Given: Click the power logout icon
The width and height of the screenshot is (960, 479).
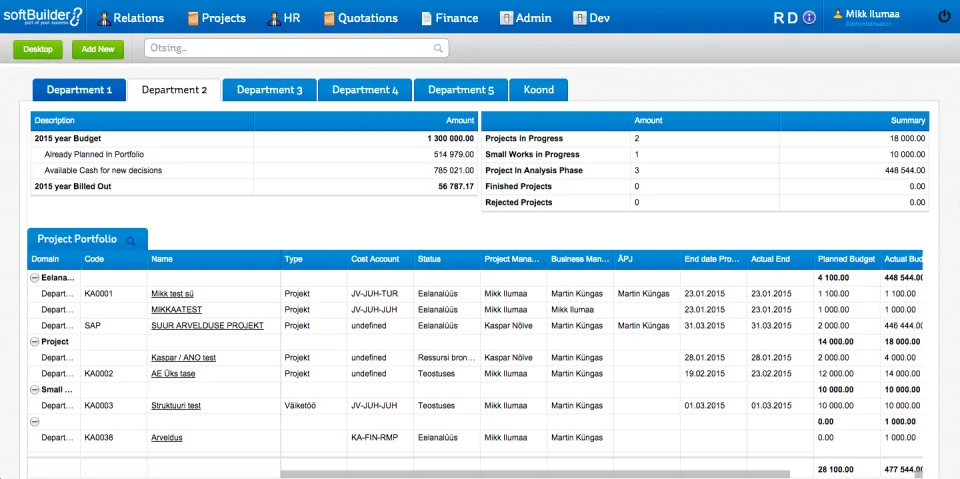Looking at the screenshot, I should tap(944, 17).
